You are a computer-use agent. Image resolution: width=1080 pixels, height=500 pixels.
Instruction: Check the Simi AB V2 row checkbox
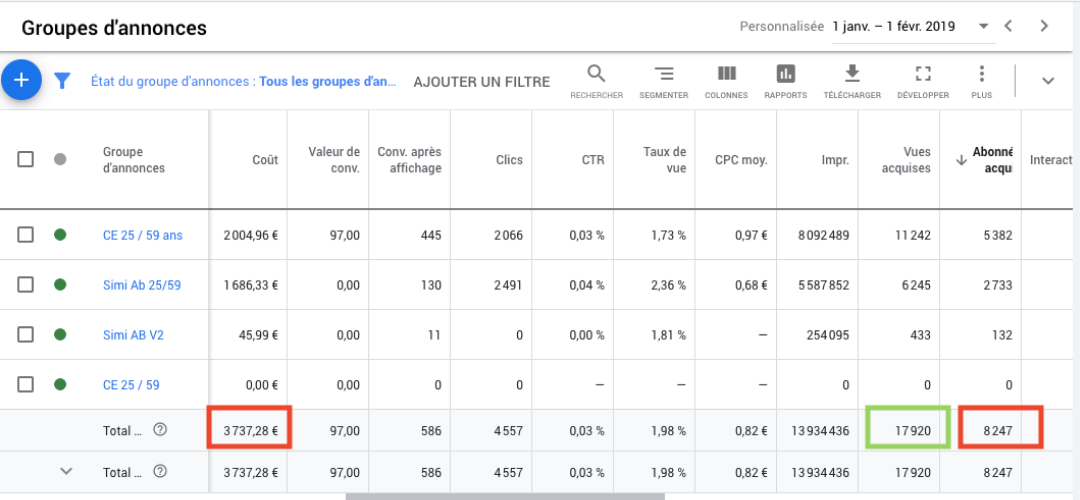26,335
